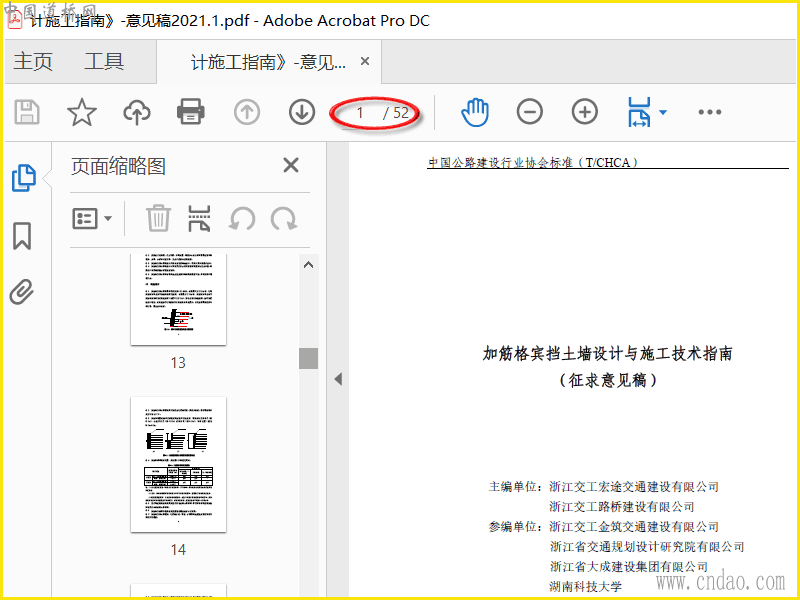
Task: Print the document with printer icon
Action: [x=191, y=112]
